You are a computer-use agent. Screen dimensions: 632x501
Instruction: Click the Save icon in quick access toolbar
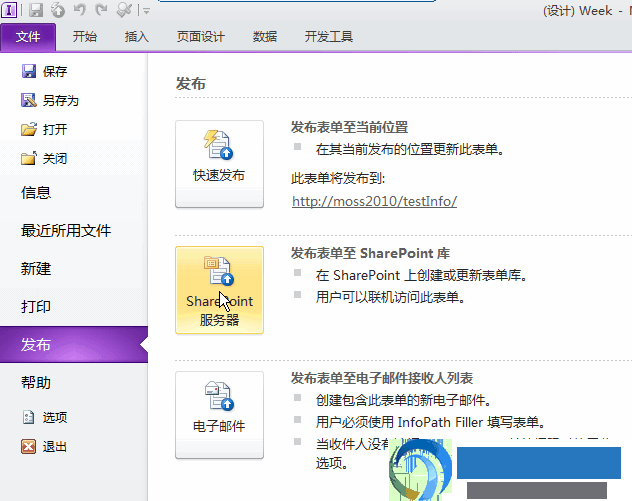[36, 10]
